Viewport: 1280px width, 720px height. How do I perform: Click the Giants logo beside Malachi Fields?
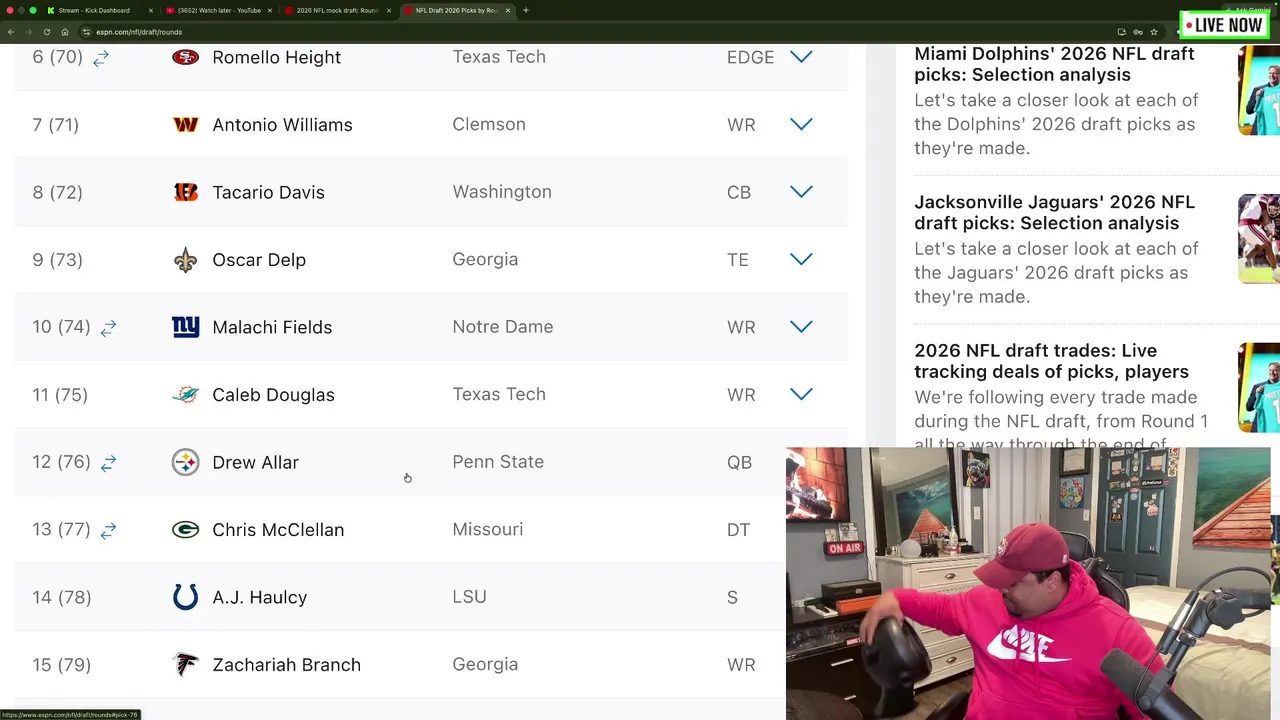pos(185,327)
